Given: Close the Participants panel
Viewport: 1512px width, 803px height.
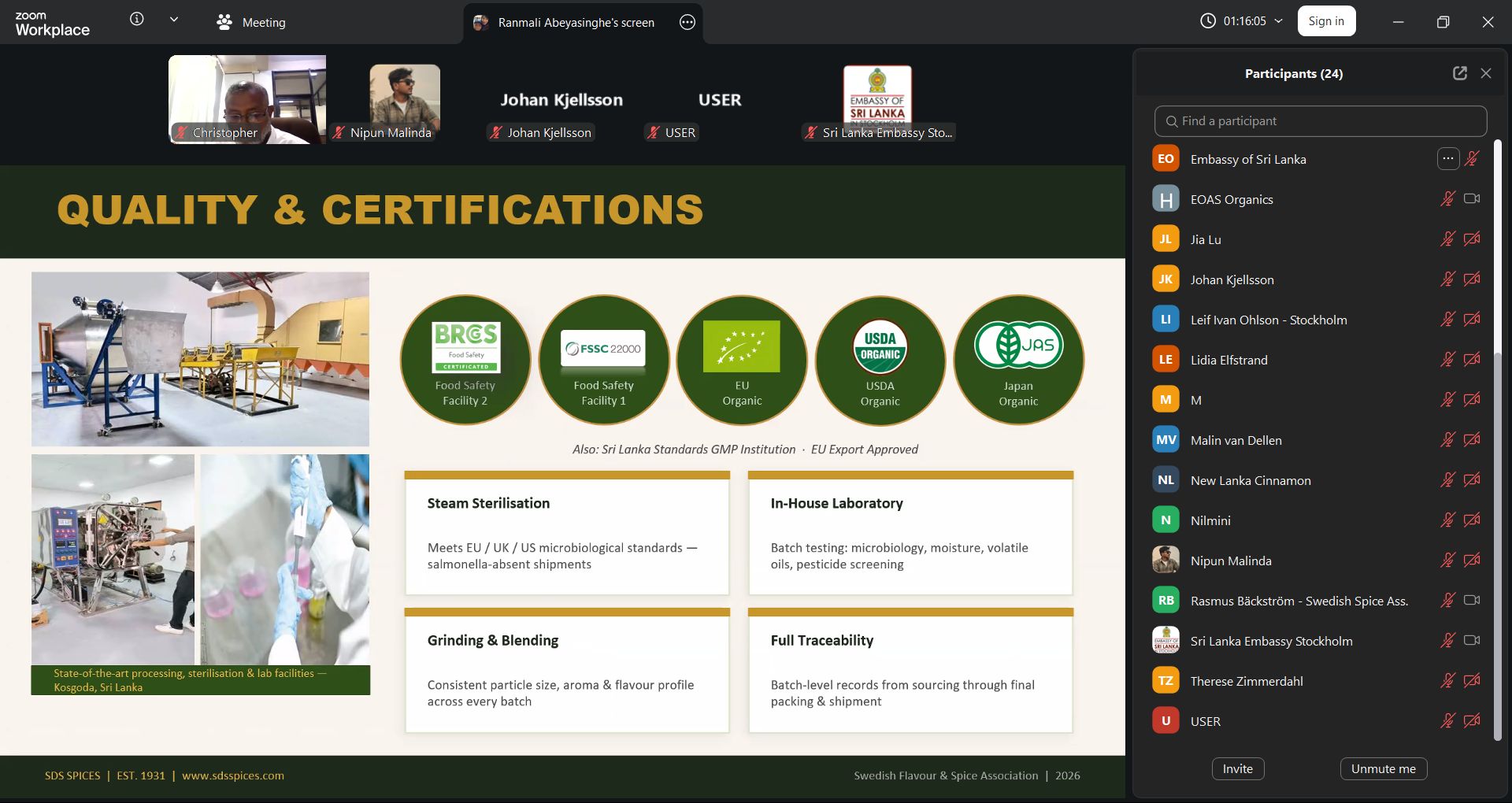Looking at the screenshot, I should pyautogui.click(x=1486, y=73).
